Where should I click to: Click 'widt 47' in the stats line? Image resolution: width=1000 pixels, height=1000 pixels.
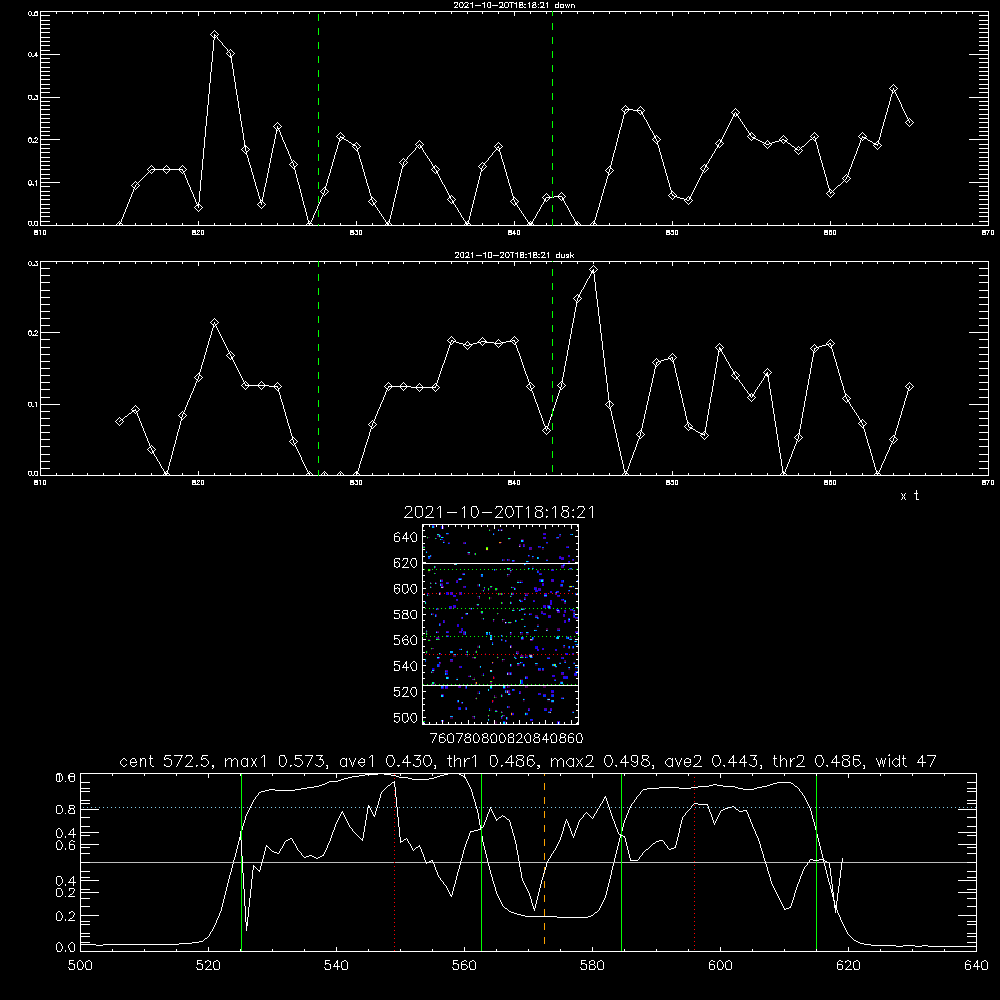point(906,761)
